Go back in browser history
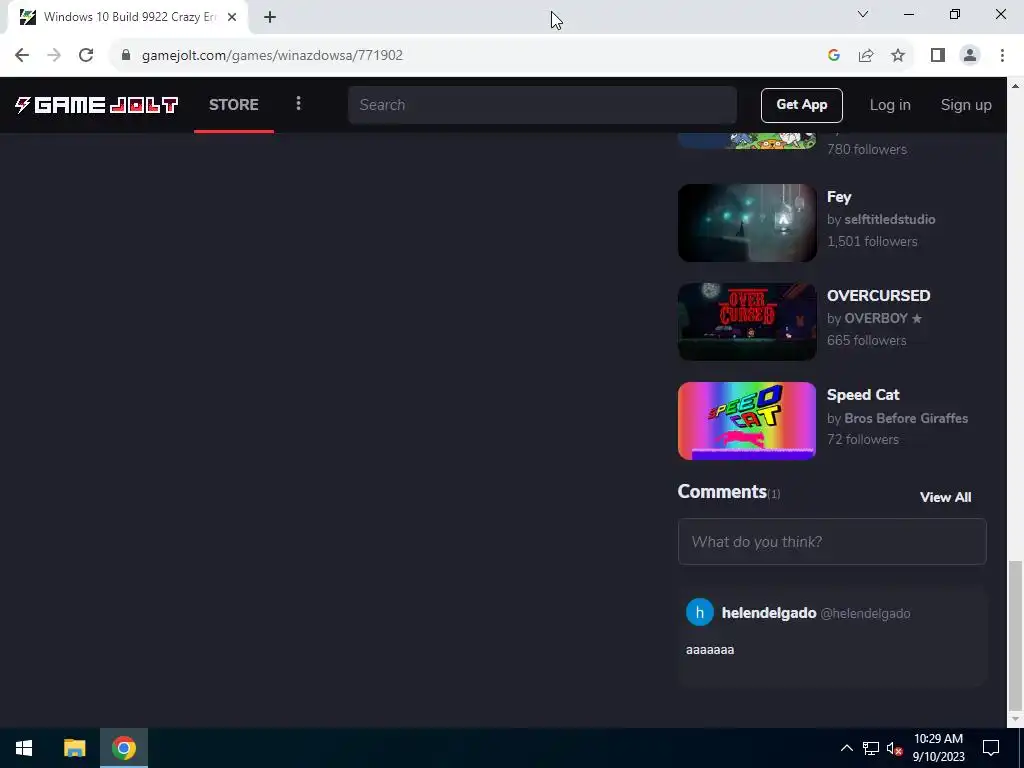 [x=22, y=56]
